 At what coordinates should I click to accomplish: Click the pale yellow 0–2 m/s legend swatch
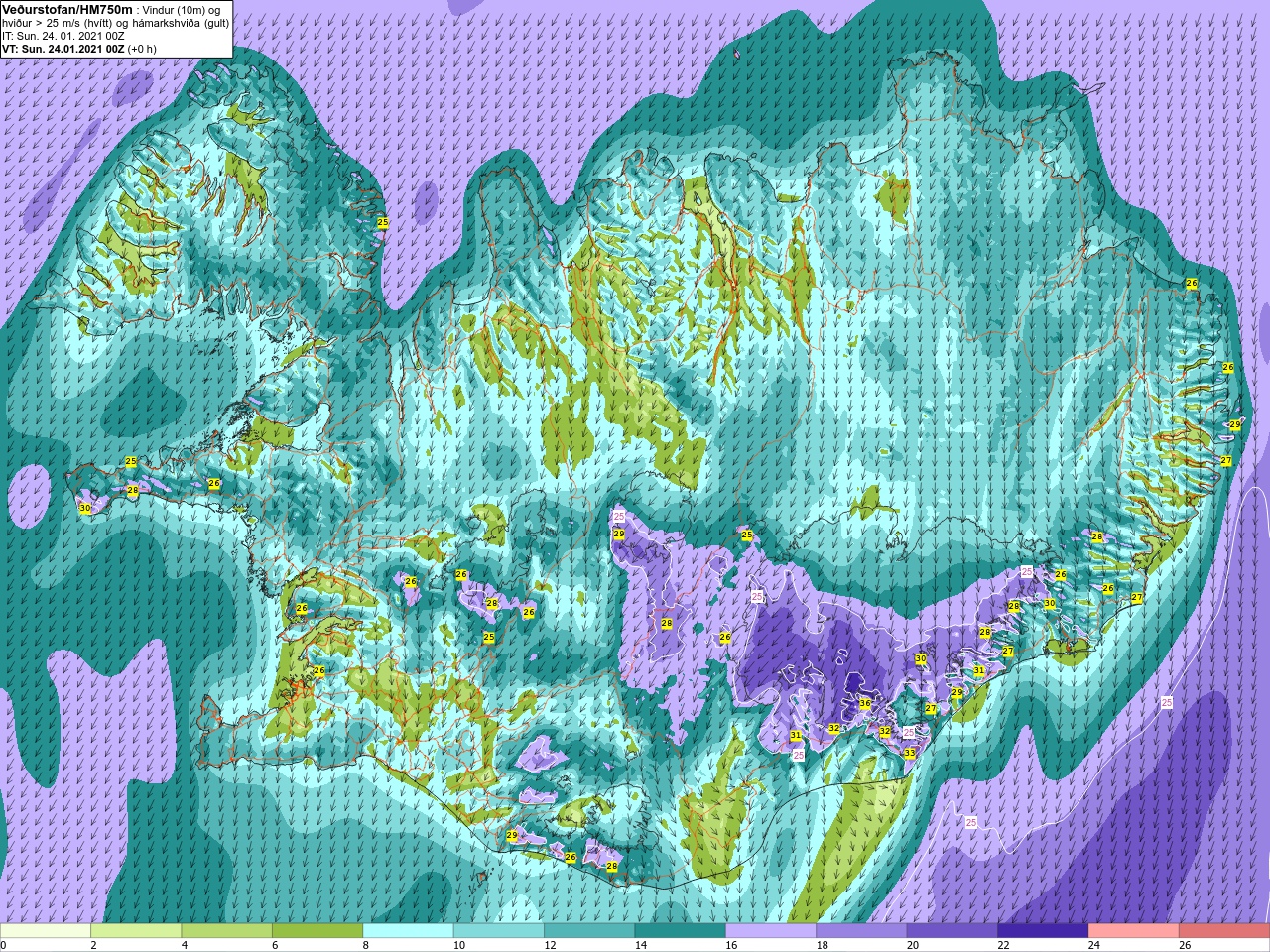[x=46, y=931]
